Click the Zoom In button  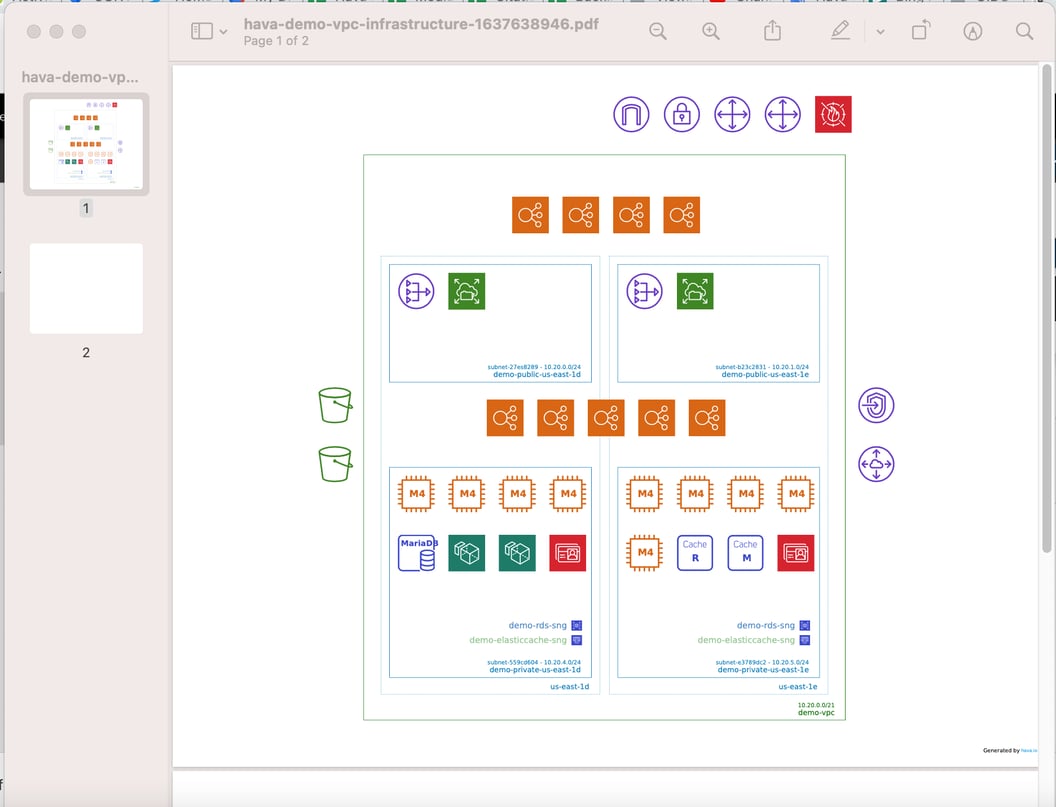(x=711, y=31)
